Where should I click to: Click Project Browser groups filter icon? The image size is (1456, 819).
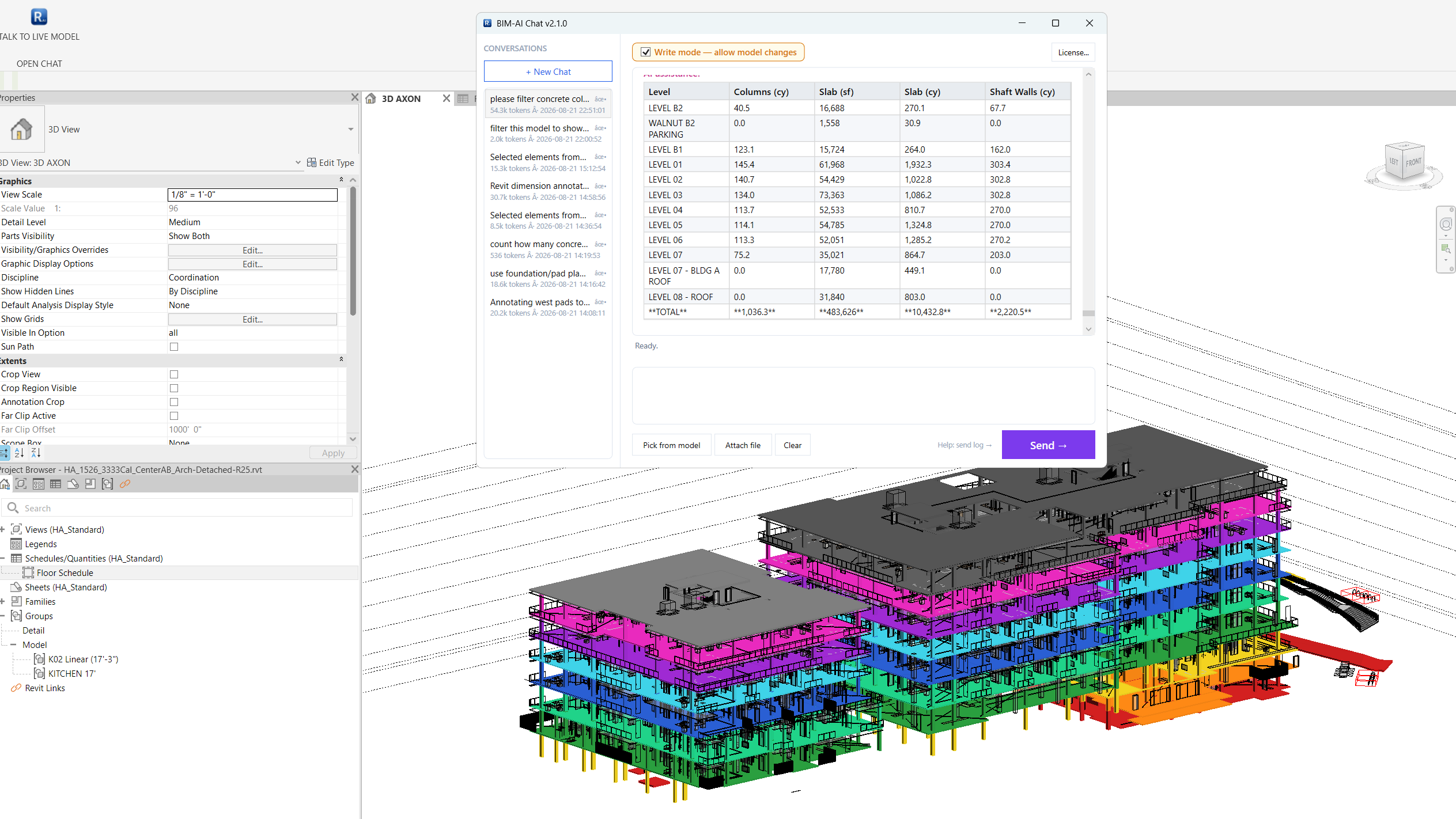[x=108, y=484]
